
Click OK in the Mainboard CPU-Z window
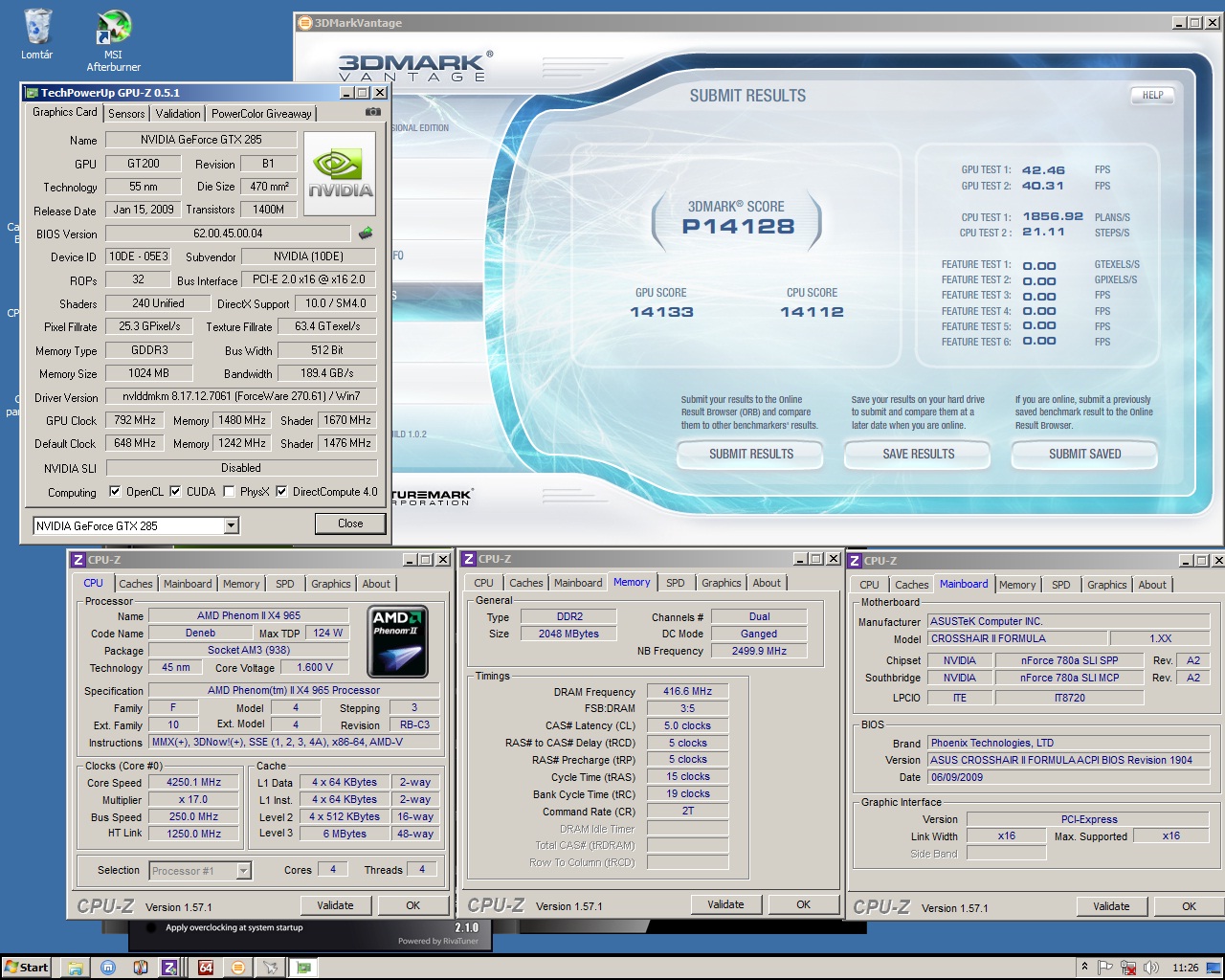click(x=1189, y=906)
